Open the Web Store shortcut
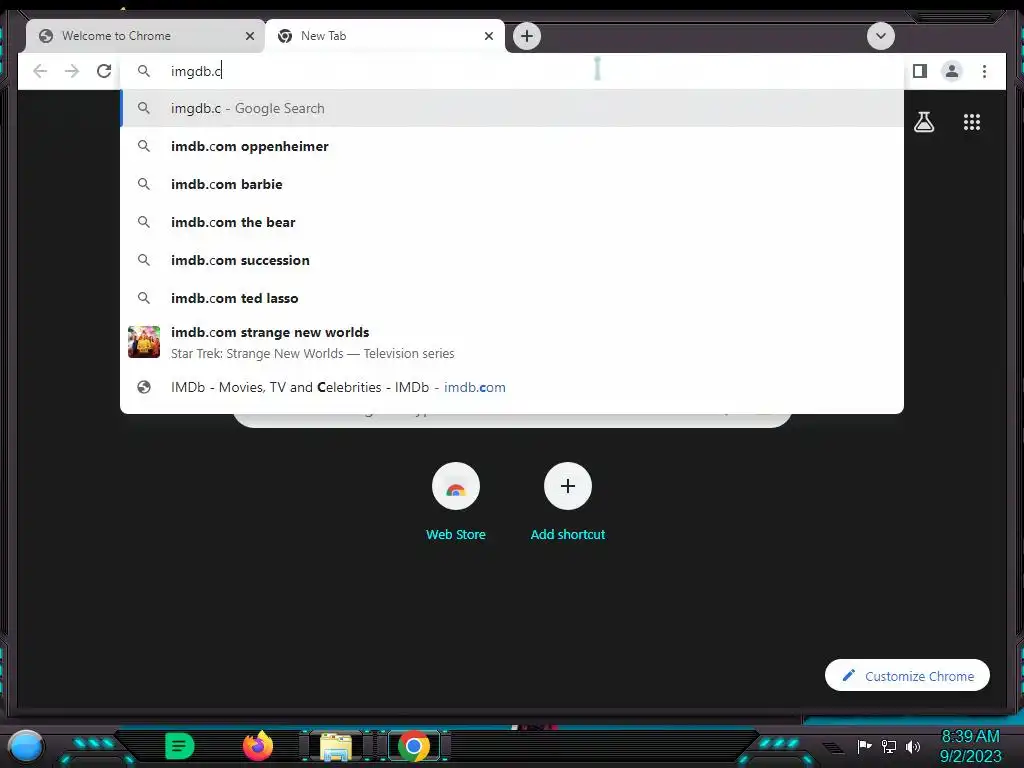 [456, 502]
